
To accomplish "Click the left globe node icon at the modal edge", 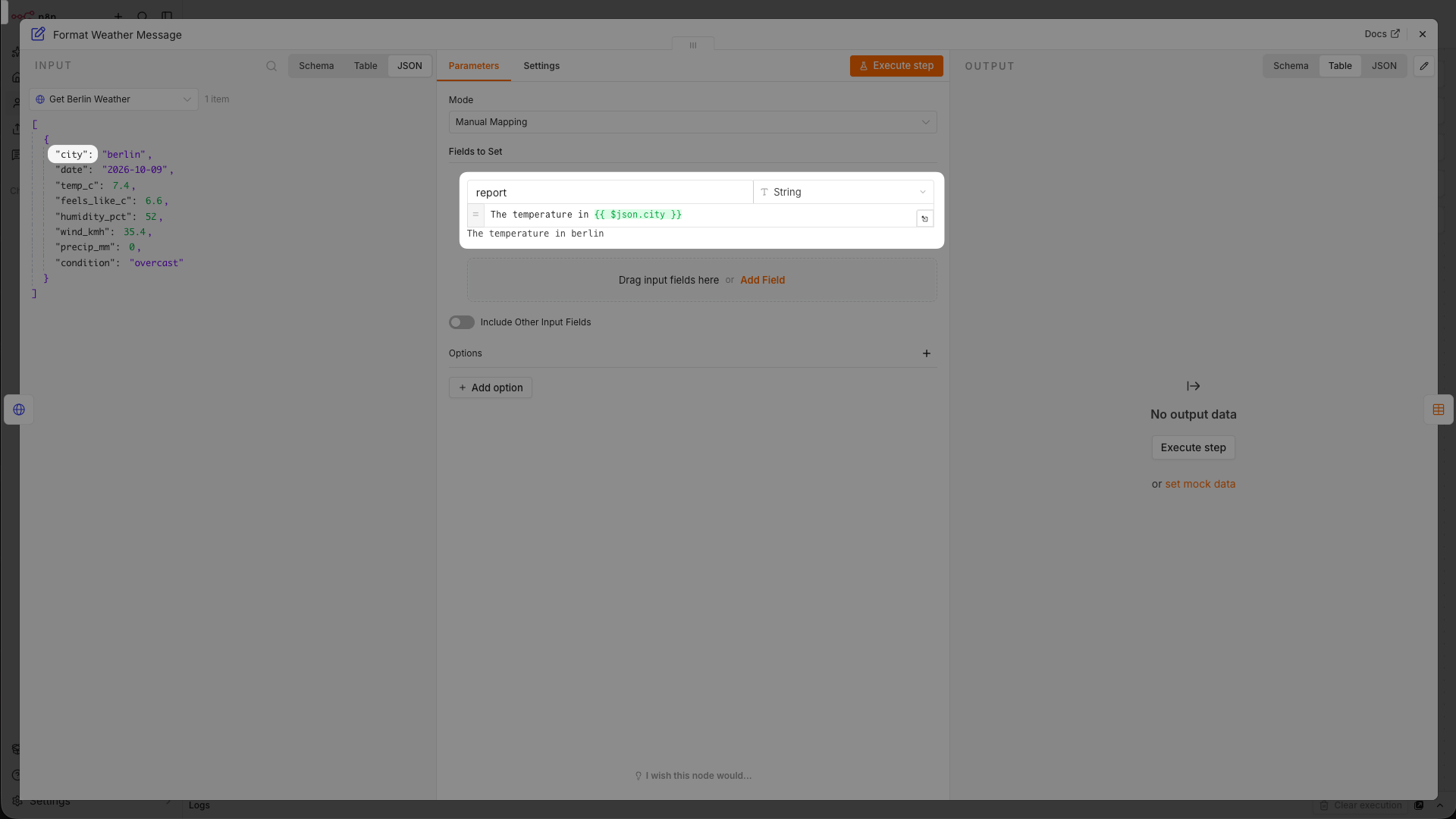I will pyautogui.click(x=19, y=409).
